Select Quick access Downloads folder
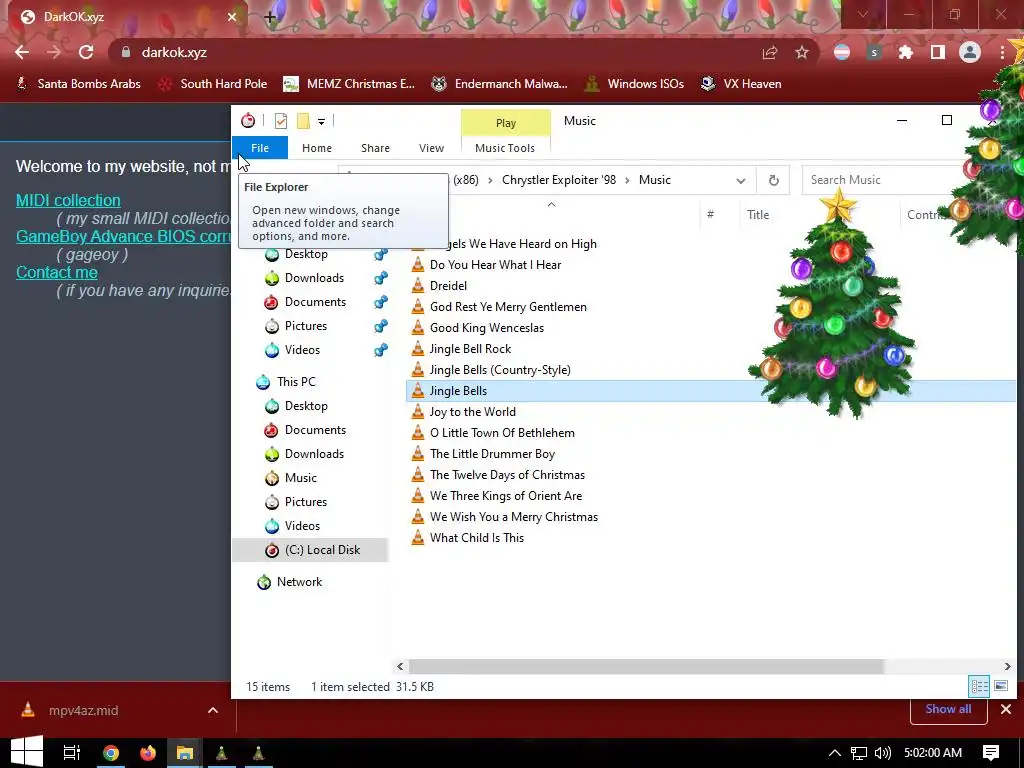 click(x=314, y=278)
